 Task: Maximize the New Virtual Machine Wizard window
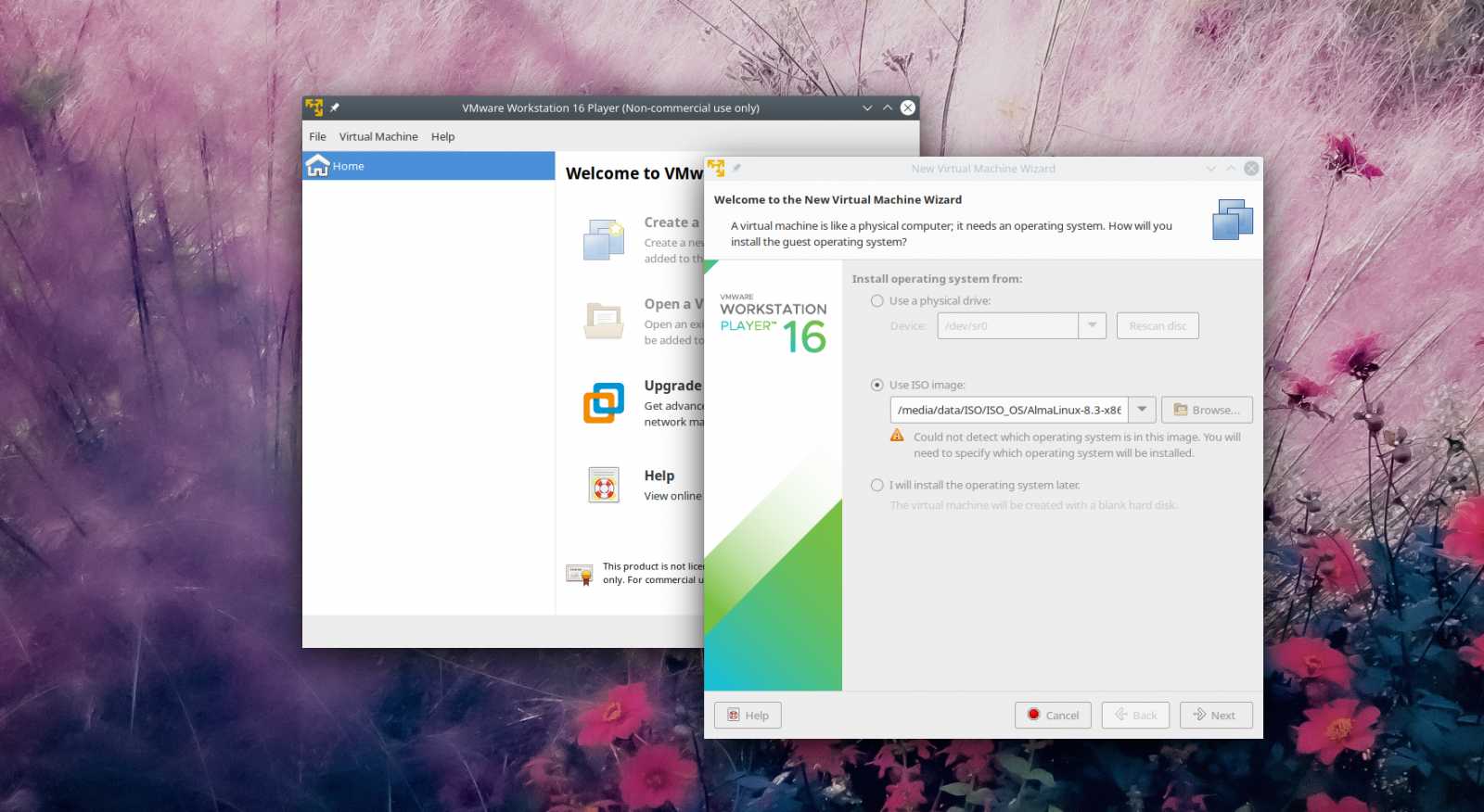[1231, 169]
